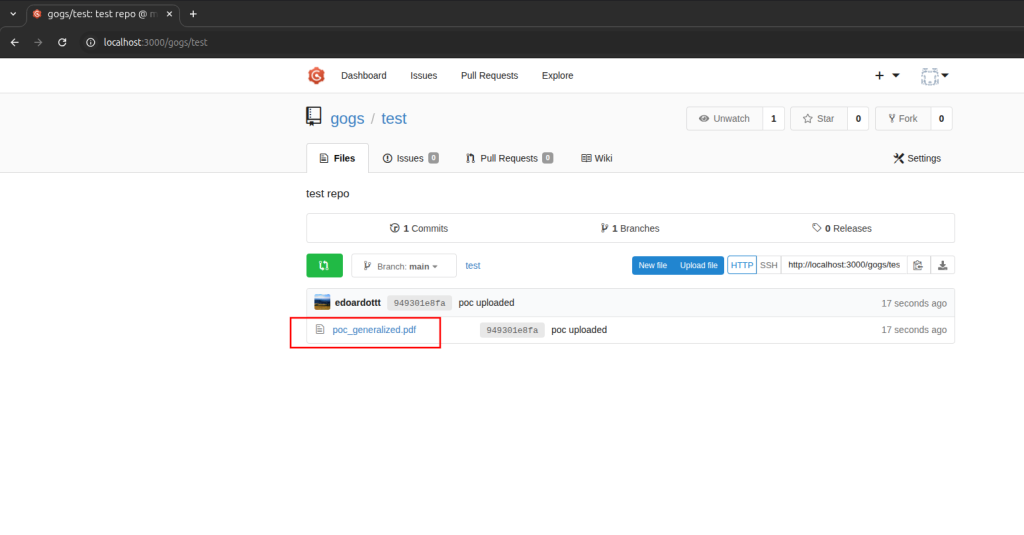Image resolution: width=1024 pixels, height=535 pixels.
Task: Expand the Branch: main dropdown
Action: coord(404,266)
